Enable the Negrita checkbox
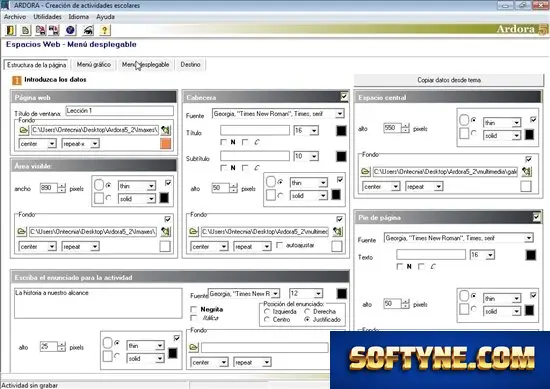Image resolution: width=550 pixels, height=389 pixels. pyautogui.click(x=194, y=309)
